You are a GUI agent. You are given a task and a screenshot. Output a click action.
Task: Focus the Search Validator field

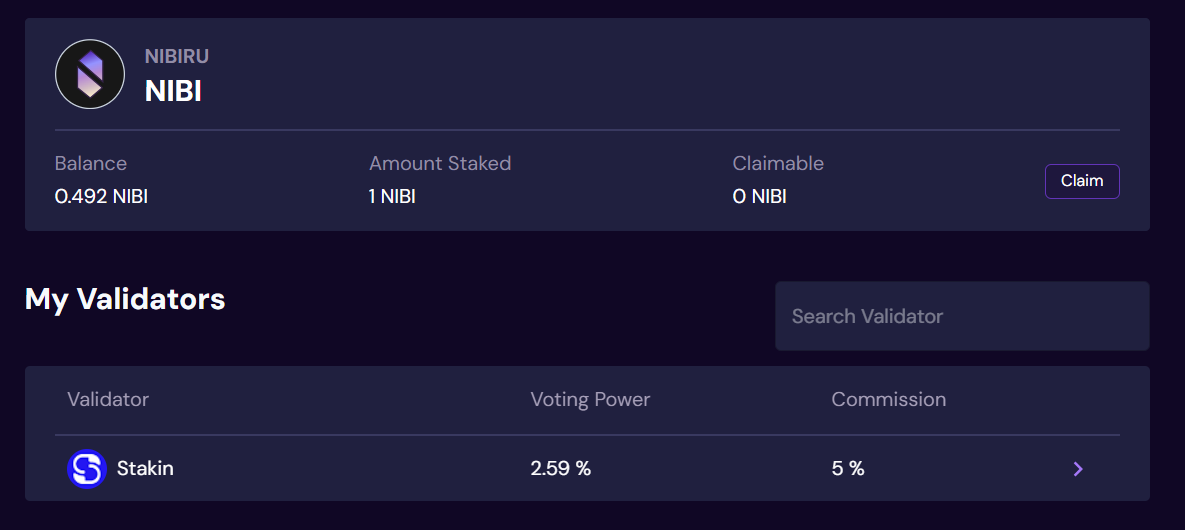(x=962, y=316)
